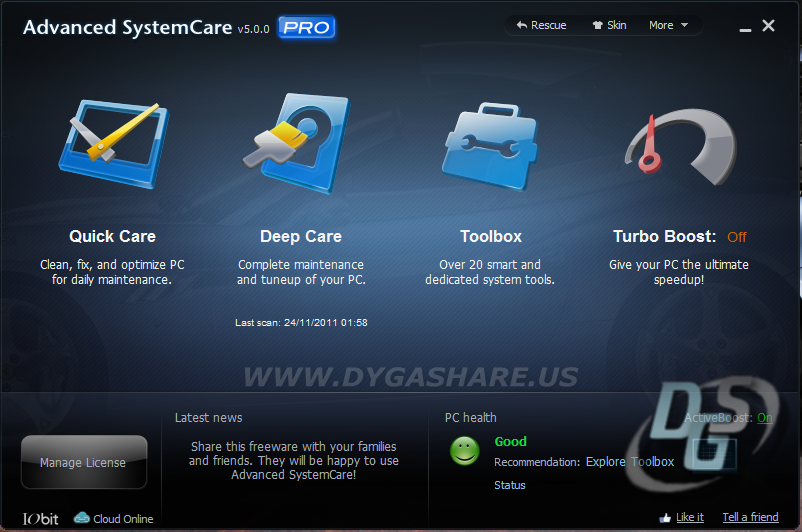802x532 pixels.
Task: Open the Toolbox briefcase icon
Action: click(x=490, y=146)
